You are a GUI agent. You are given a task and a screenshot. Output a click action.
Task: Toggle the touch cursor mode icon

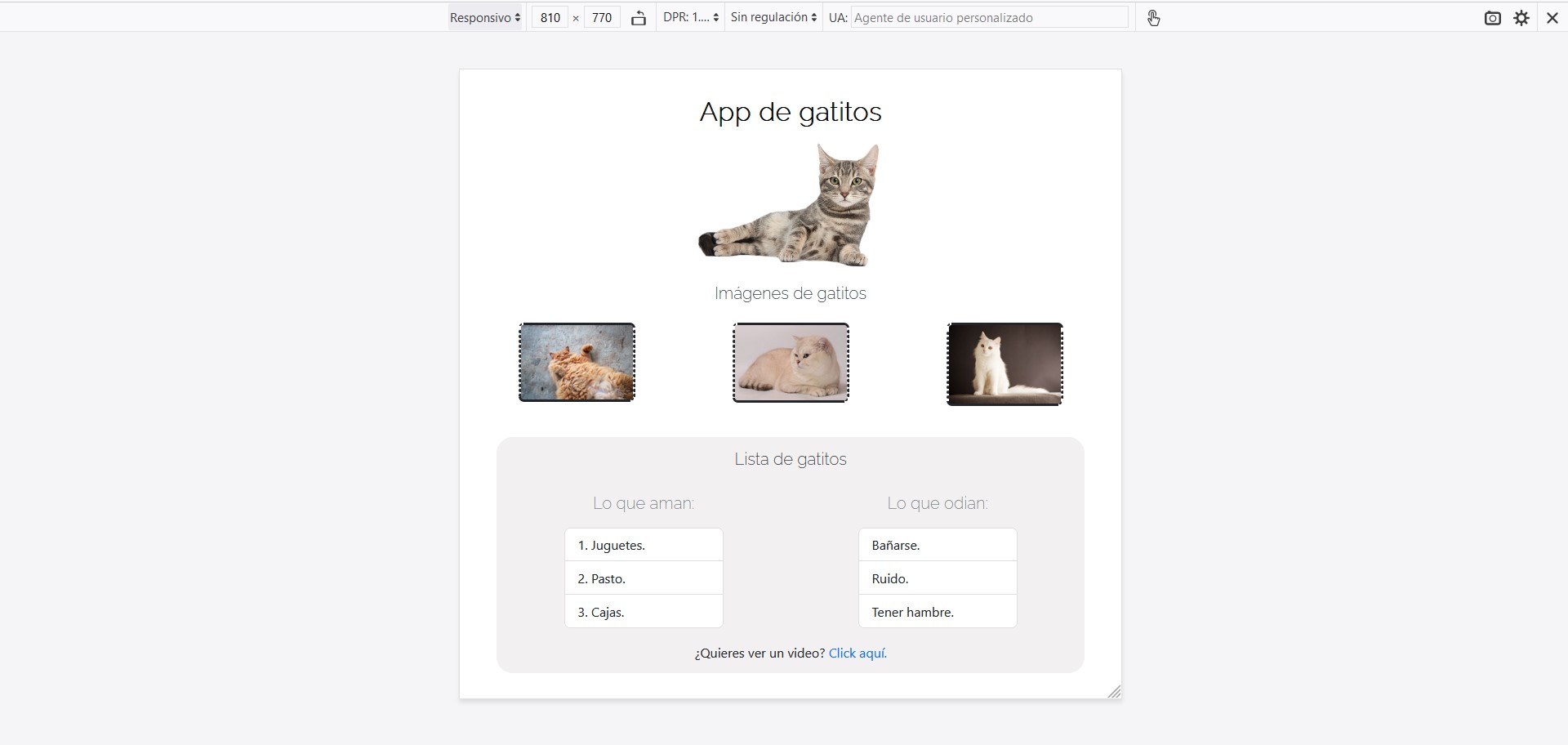point(1154,17)
